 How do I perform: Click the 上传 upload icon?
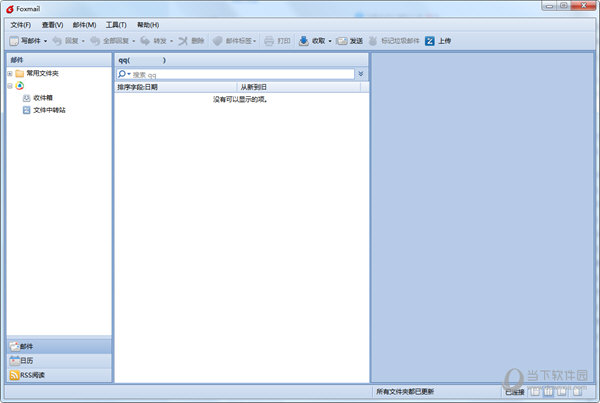pyautogui.click(x=430, y=41)
